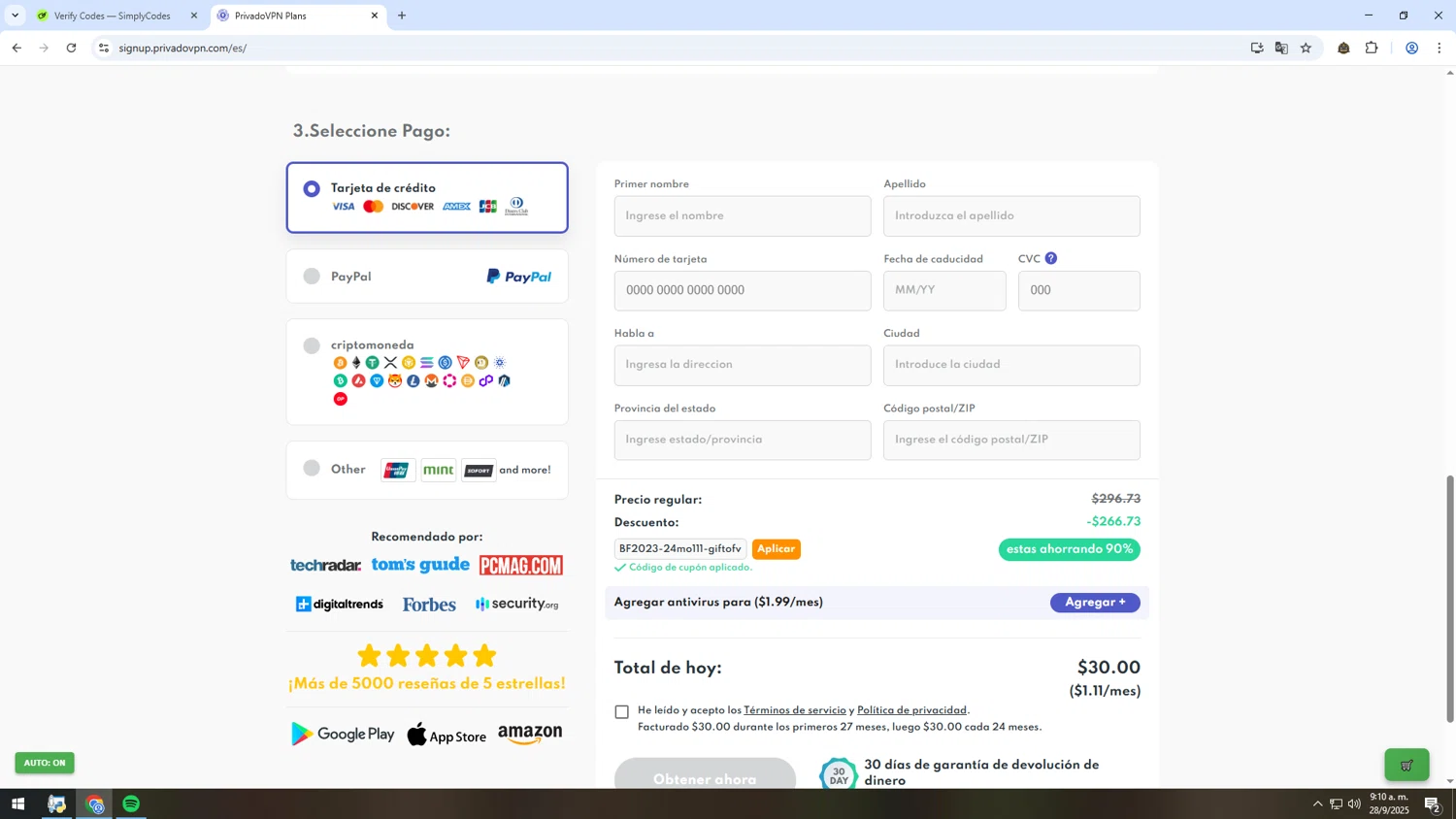Reload the page with refresh icon
The width and height of the screenshot is (1456, 819).
[71, 48]
